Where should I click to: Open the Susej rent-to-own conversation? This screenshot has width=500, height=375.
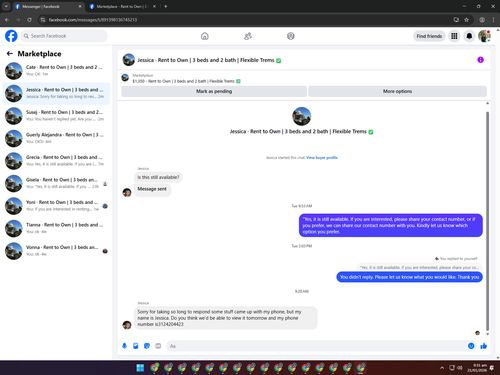tap(56, 116)
